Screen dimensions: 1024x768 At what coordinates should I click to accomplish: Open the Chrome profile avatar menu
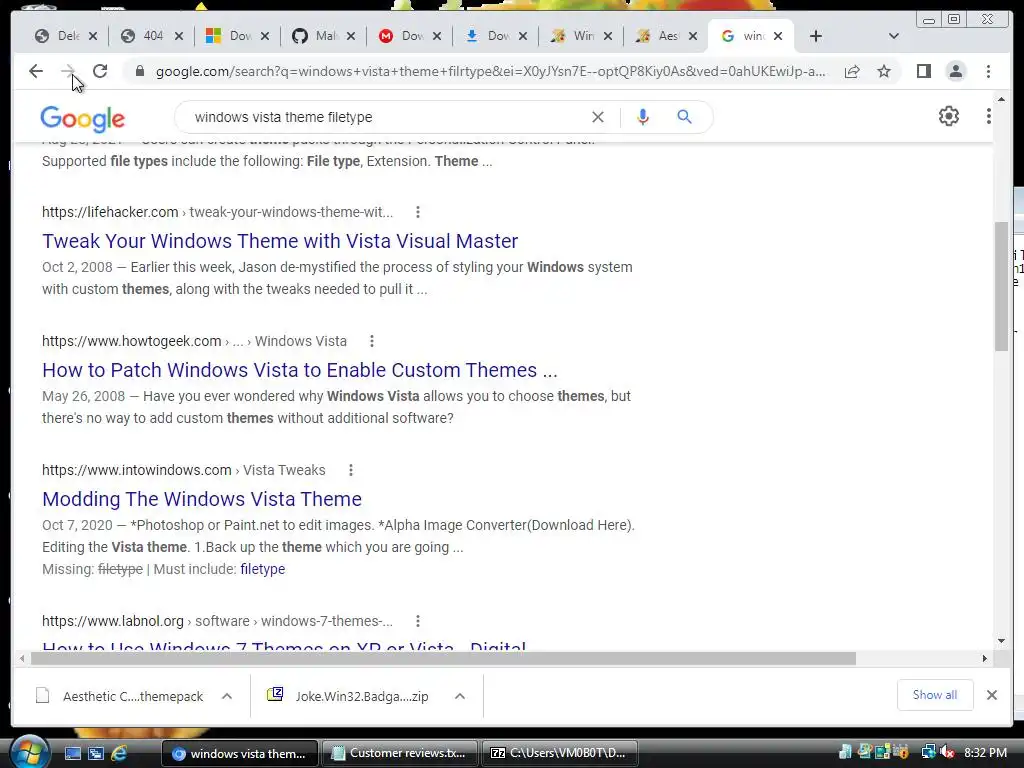click(x=955, y=71)
